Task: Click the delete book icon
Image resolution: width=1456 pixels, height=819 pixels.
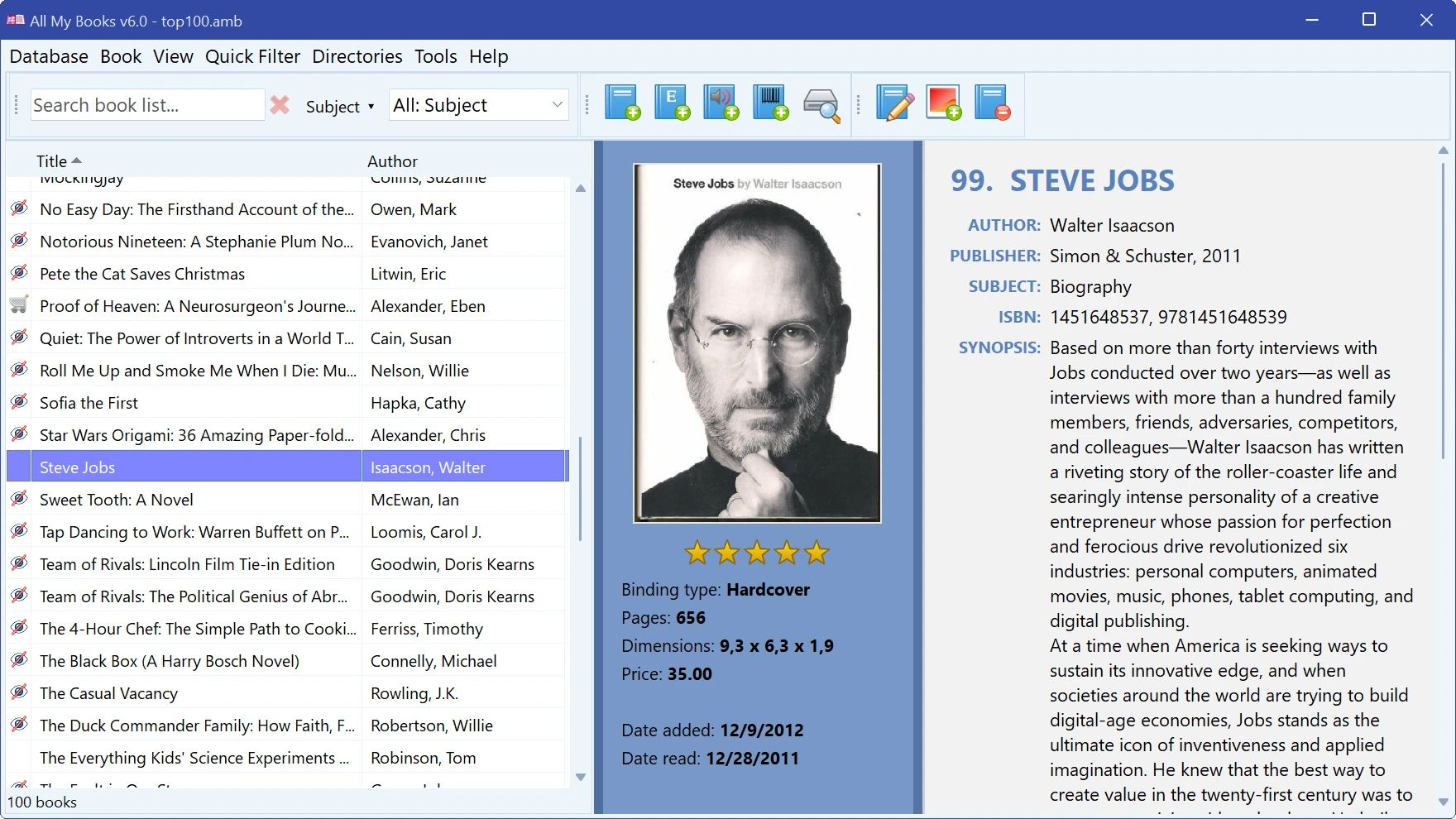Action: coord(993,103)
